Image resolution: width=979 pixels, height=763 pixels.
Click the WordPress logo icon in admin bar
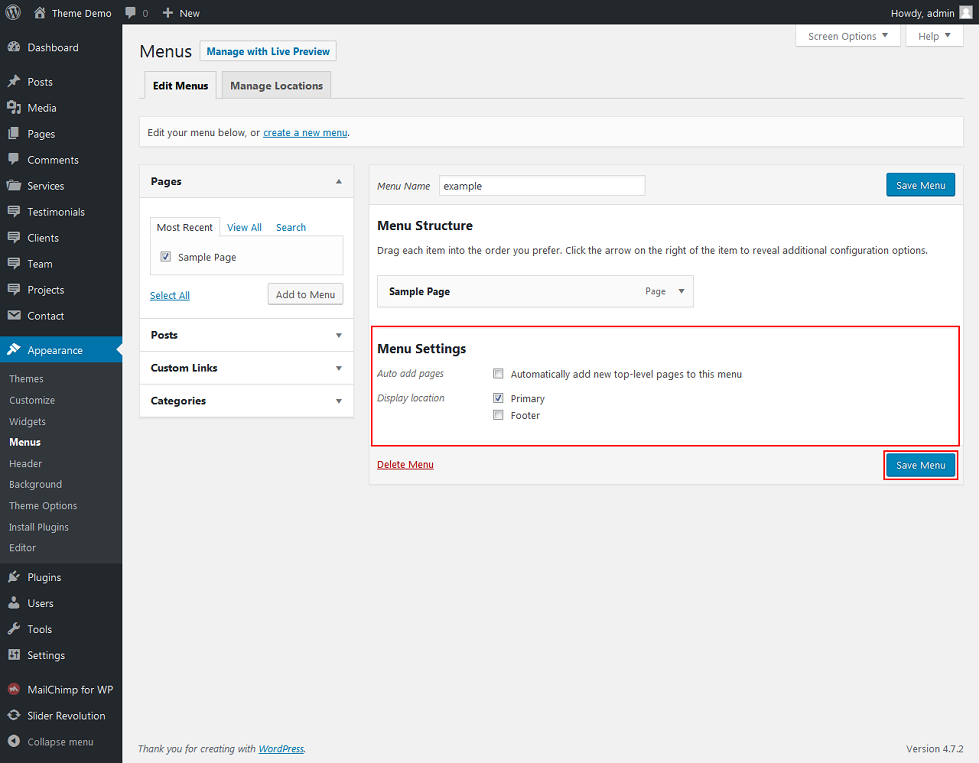click(13, 13)
